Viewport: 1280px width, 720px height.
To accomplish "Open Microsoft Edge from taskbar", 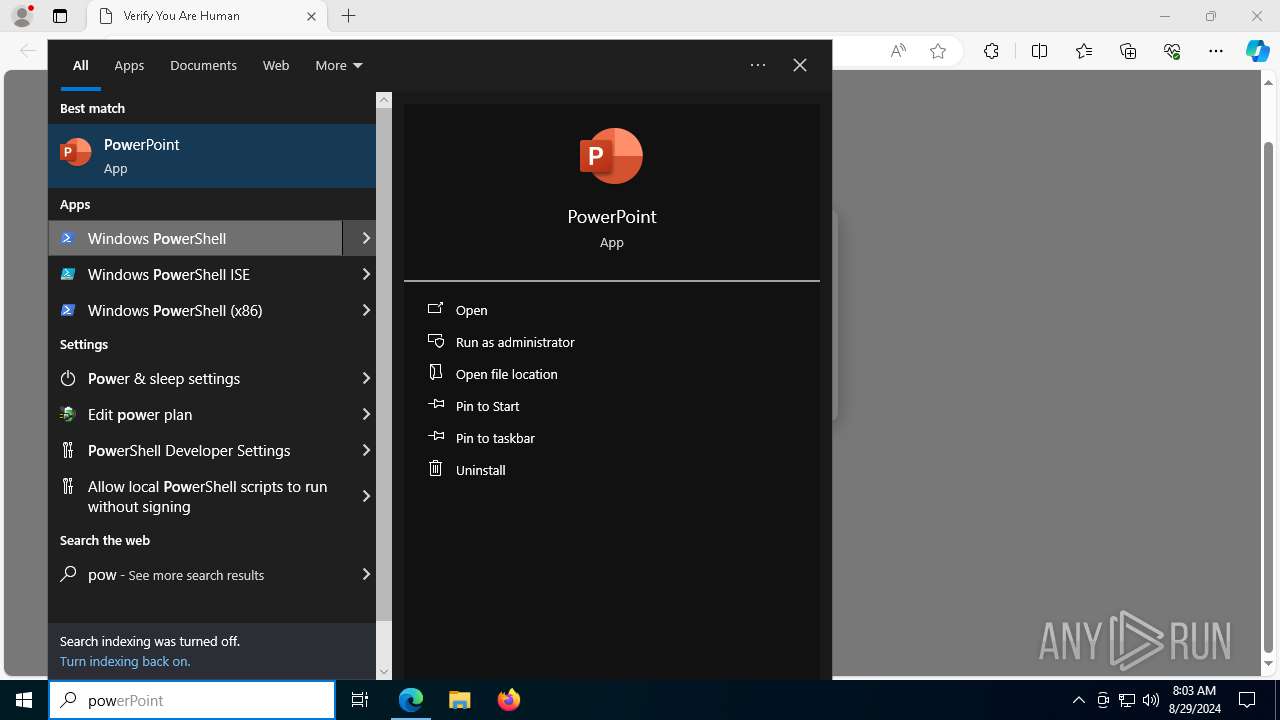I will pos(411,700).
